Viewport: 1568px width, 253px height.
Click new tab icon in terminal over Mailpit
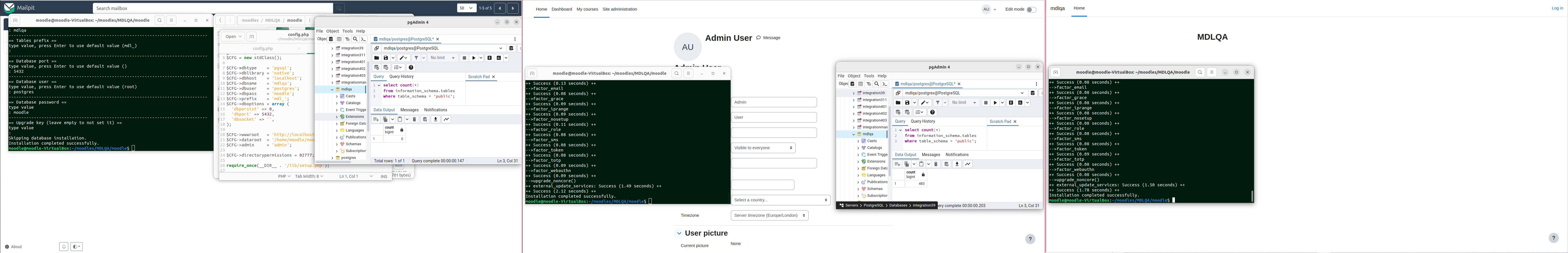pos(15,20)
